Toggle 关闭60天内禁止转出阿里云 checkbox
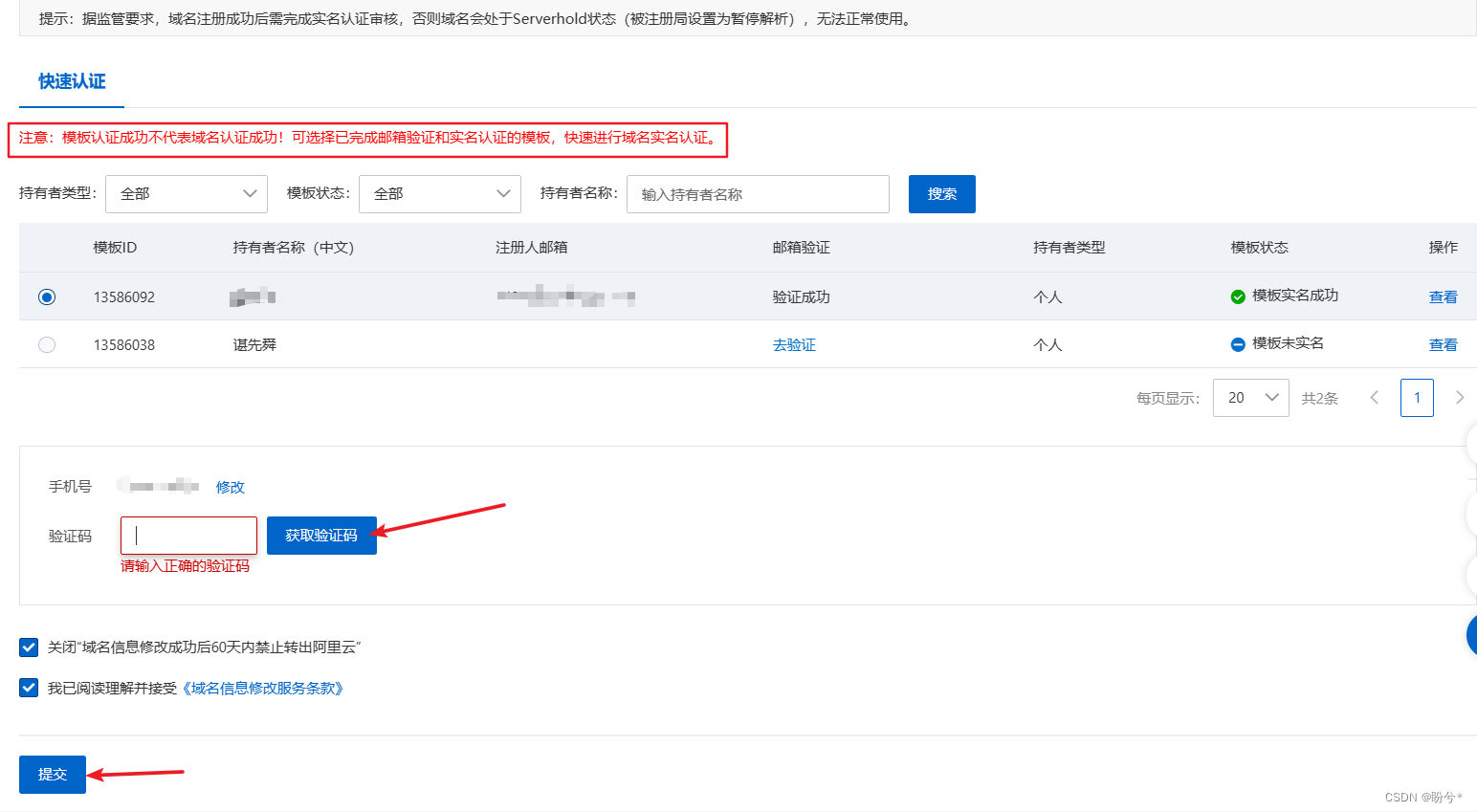 (29, 647)
